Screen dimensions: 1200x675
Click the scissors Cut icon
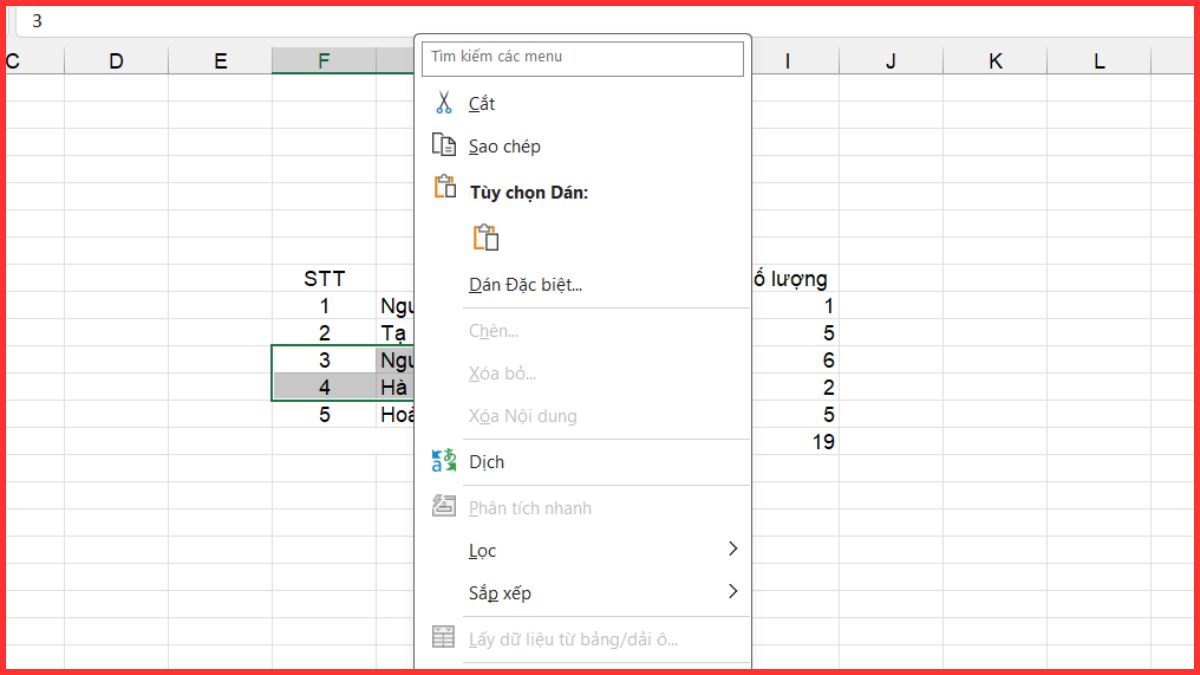[x=443, y=103]
